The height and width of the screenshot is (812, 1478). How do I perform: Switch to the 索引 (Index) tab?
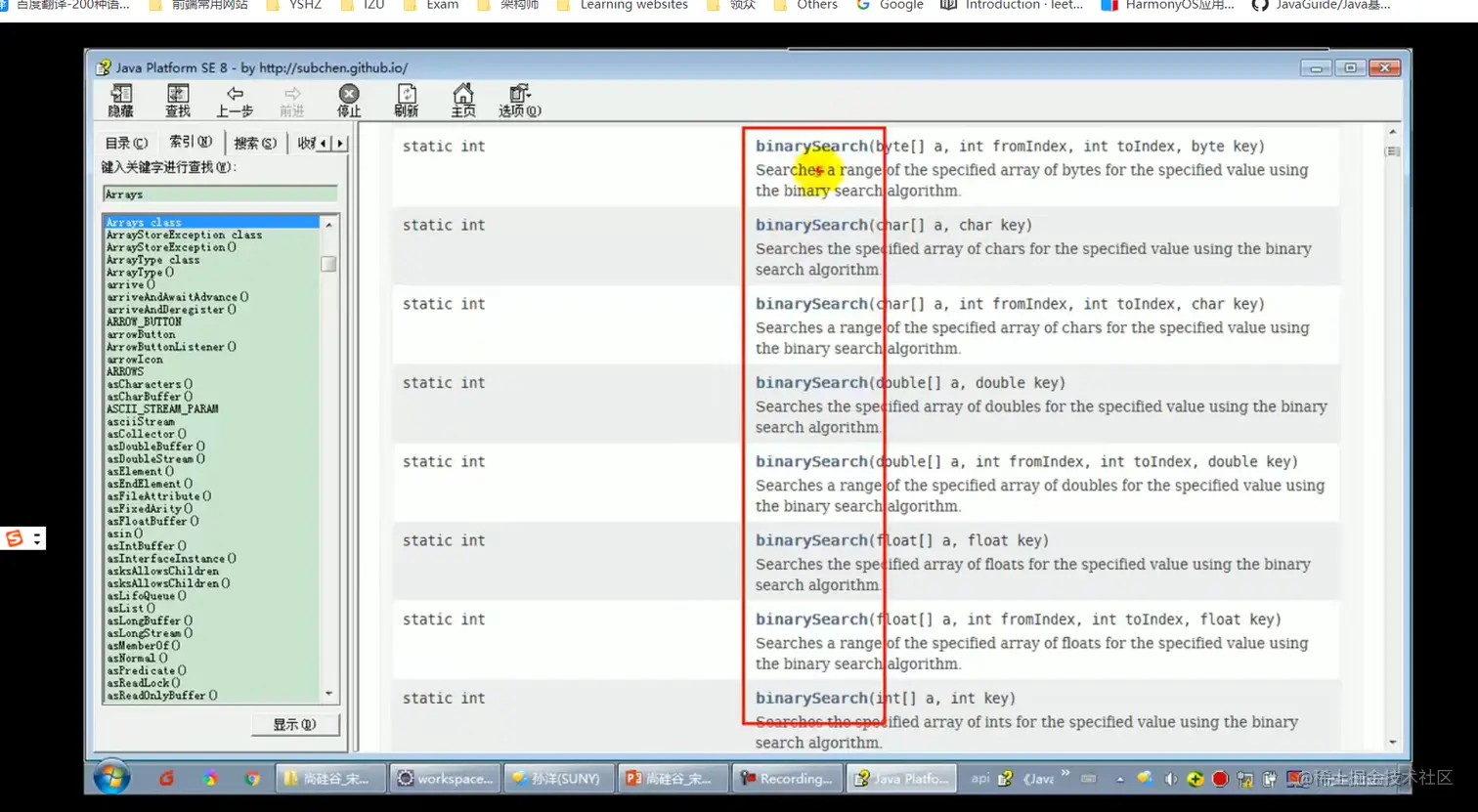(x=191, y=142)
